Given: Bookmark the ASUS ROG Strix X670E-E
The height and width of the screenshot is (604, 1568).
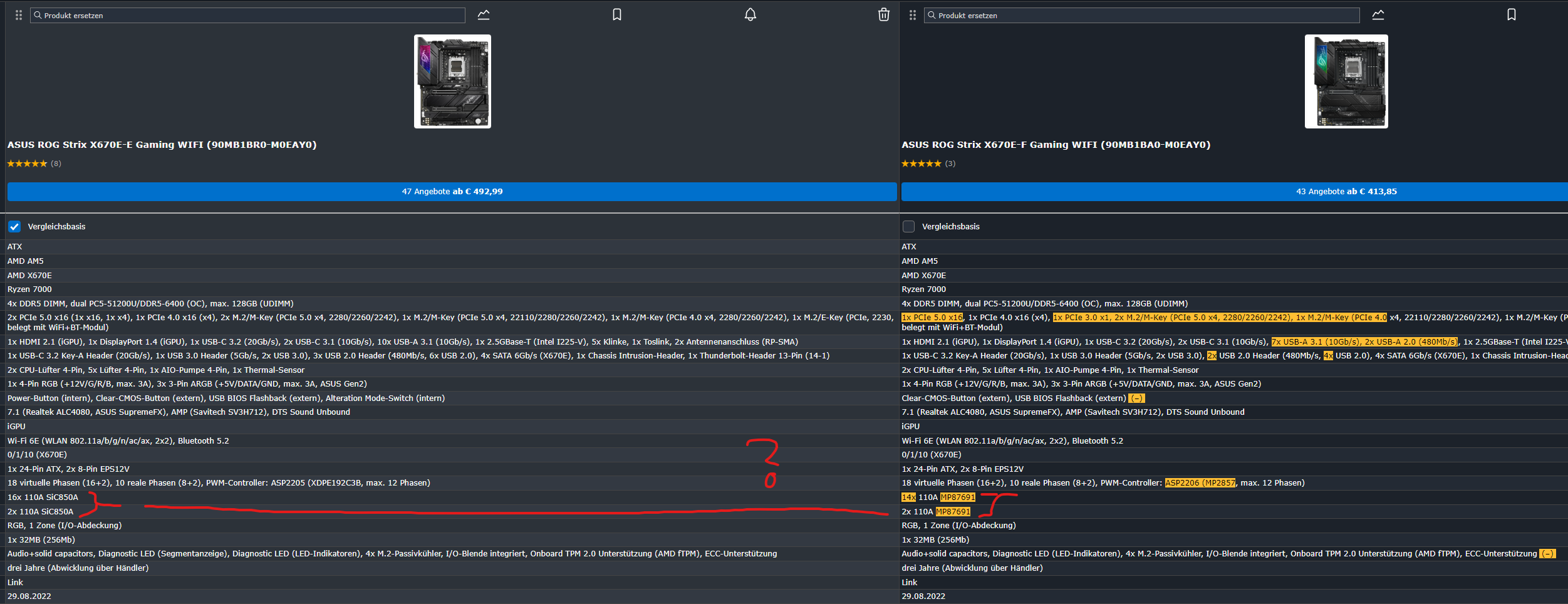Looking at the screenshot, I should pos(617,14).
